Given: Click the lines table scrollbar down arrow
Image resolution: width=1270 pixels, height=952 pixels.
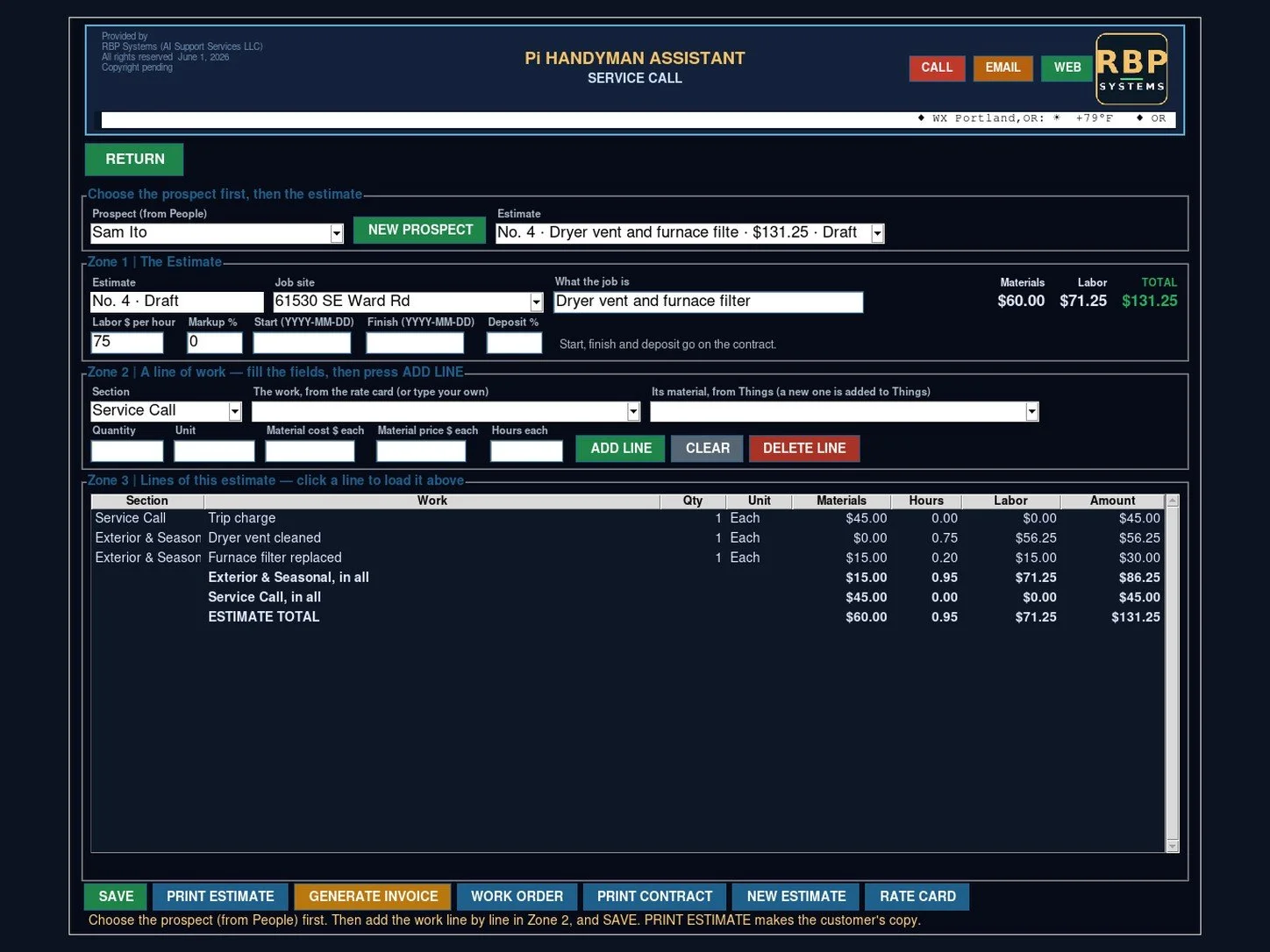Looking at the screenshot, I should [1172, 846].
